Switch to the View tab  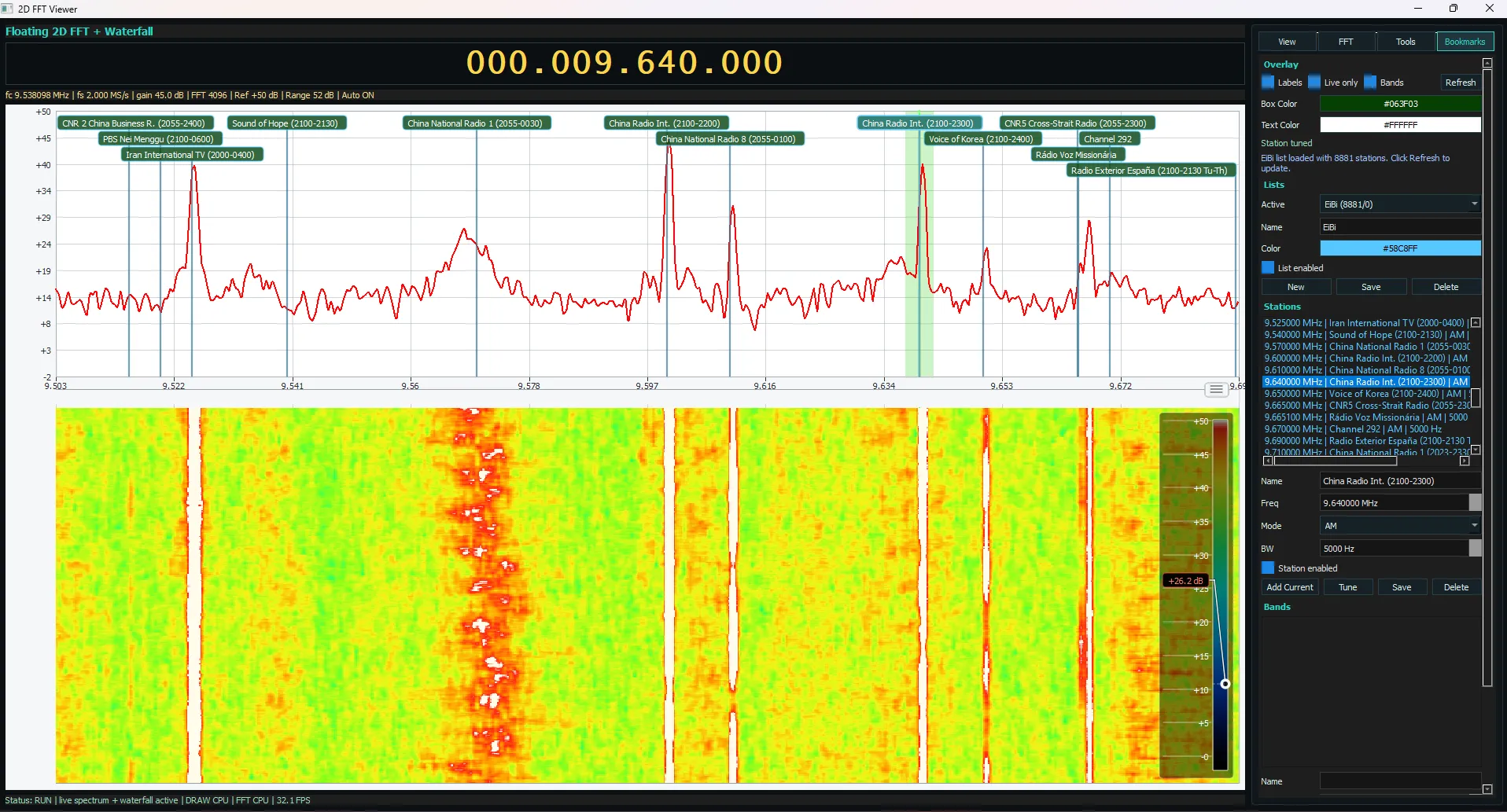[x=1287, y=42]
